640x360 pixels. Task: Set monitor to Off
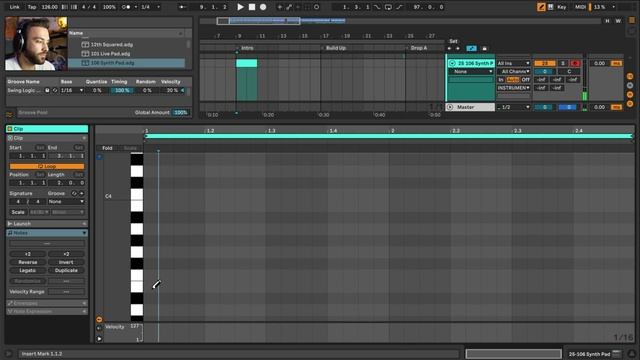[526, 80]
